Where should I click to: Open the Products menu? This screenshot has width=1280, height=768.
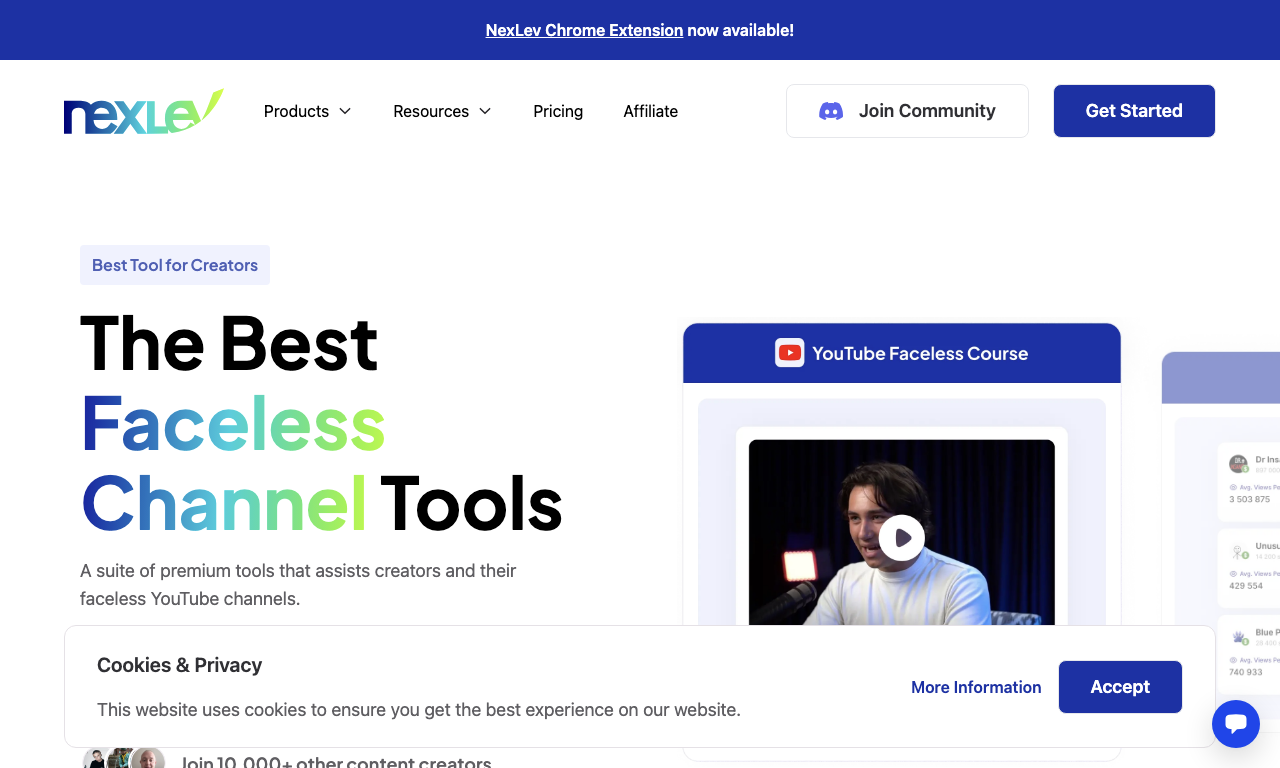pyautogui.click(x=308, y=111)
